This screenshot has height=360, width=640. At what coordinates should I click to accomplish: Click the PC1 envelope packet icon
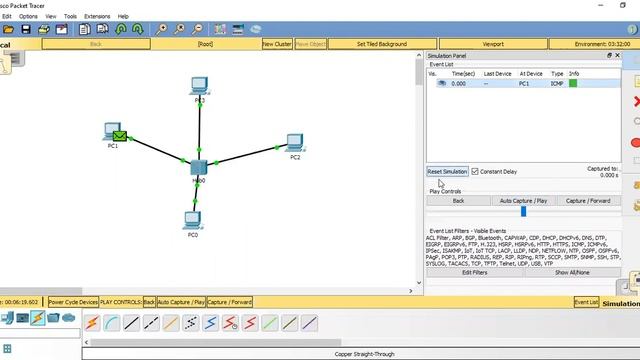pyautogui.click(x=120, y=136)
